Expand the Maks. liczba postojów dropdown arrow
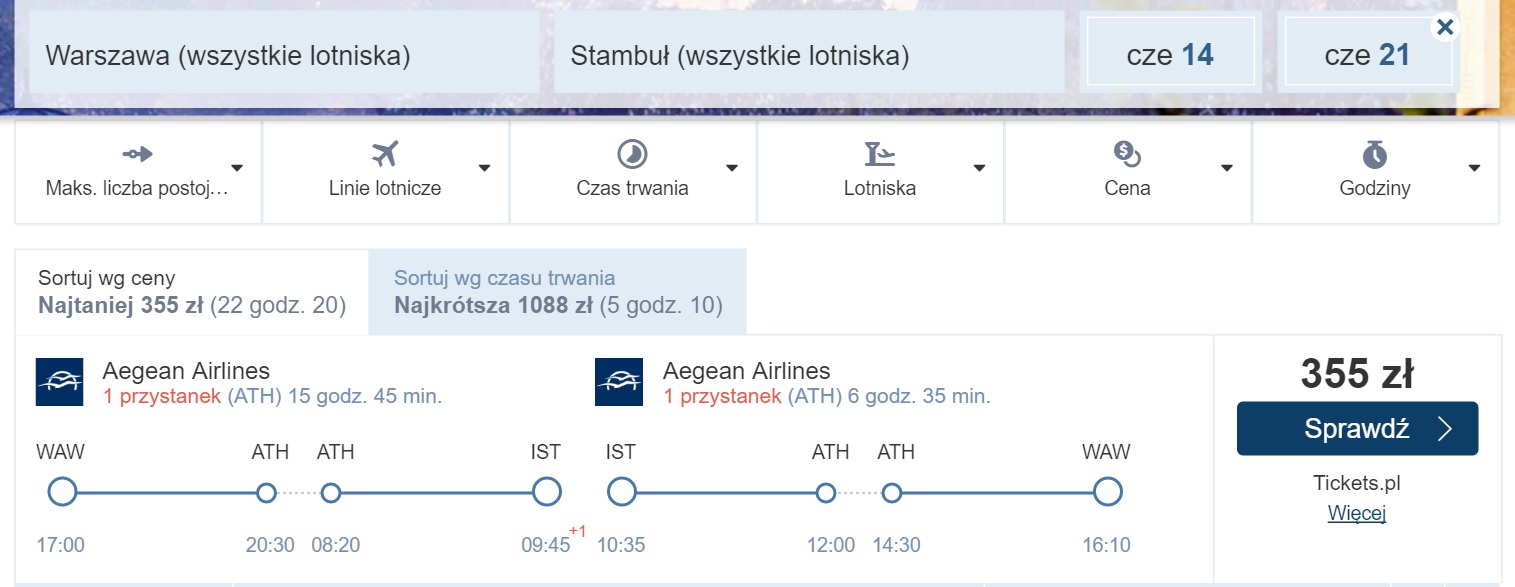 237,168
